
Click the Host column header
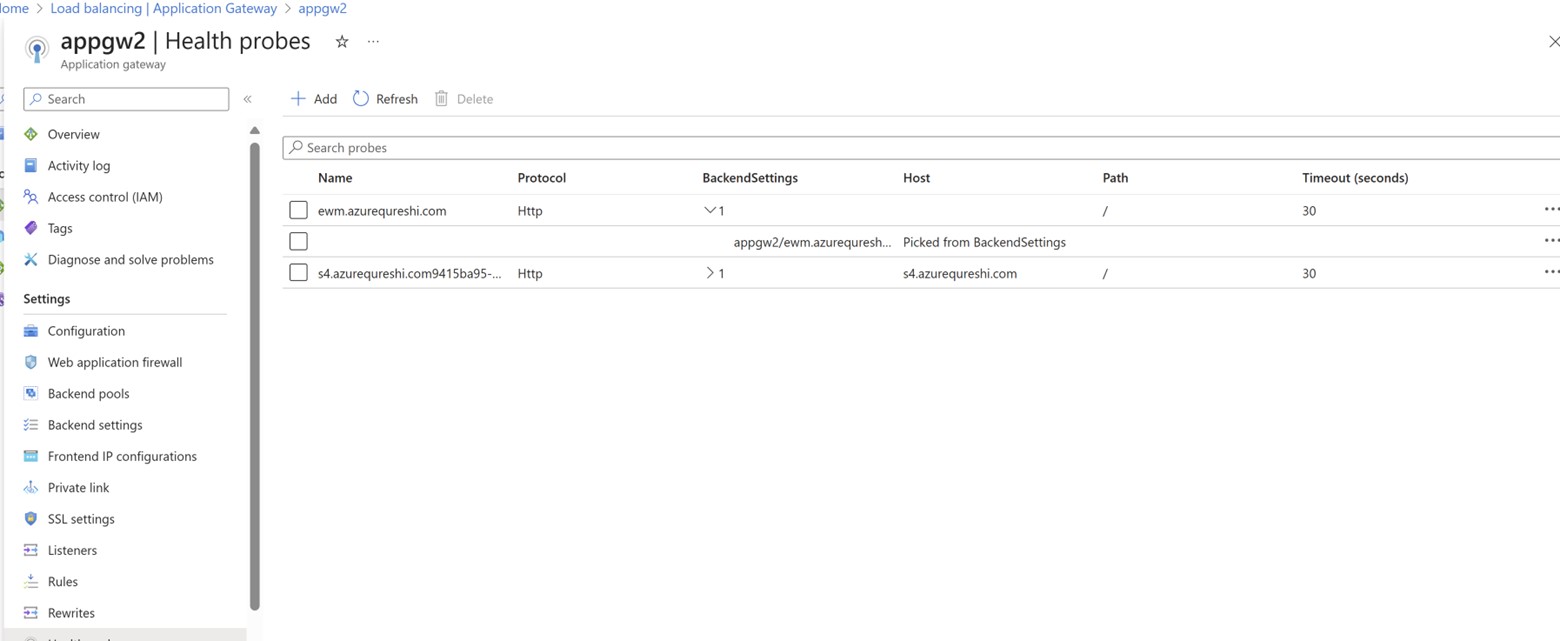[916, 178]
